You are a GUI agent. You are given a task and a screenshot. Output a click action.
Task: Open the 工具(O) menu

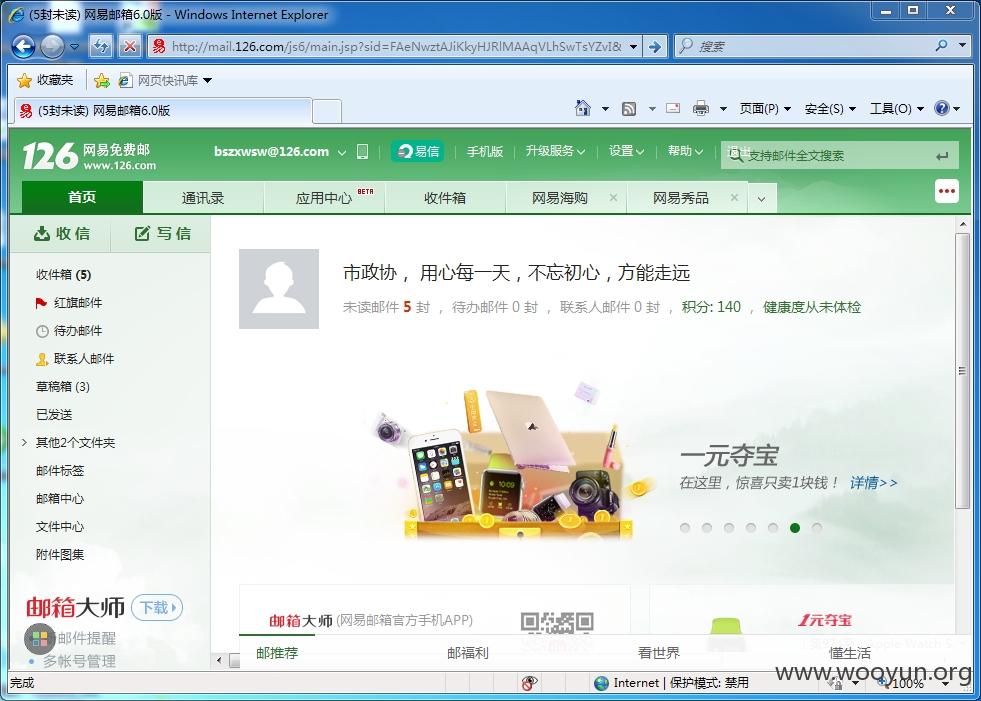897,109
